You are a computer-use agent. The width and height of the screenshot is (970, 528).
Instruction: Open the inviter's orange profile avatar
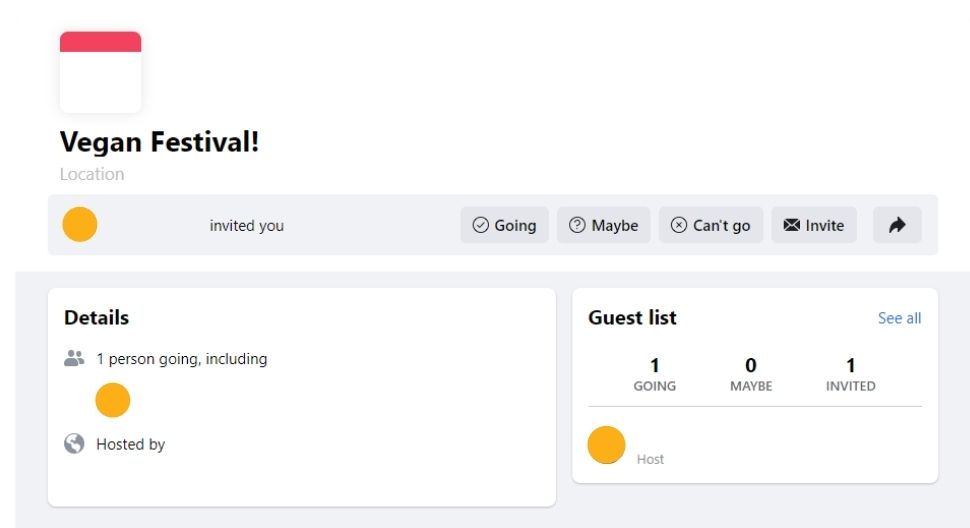click(80, 224)
